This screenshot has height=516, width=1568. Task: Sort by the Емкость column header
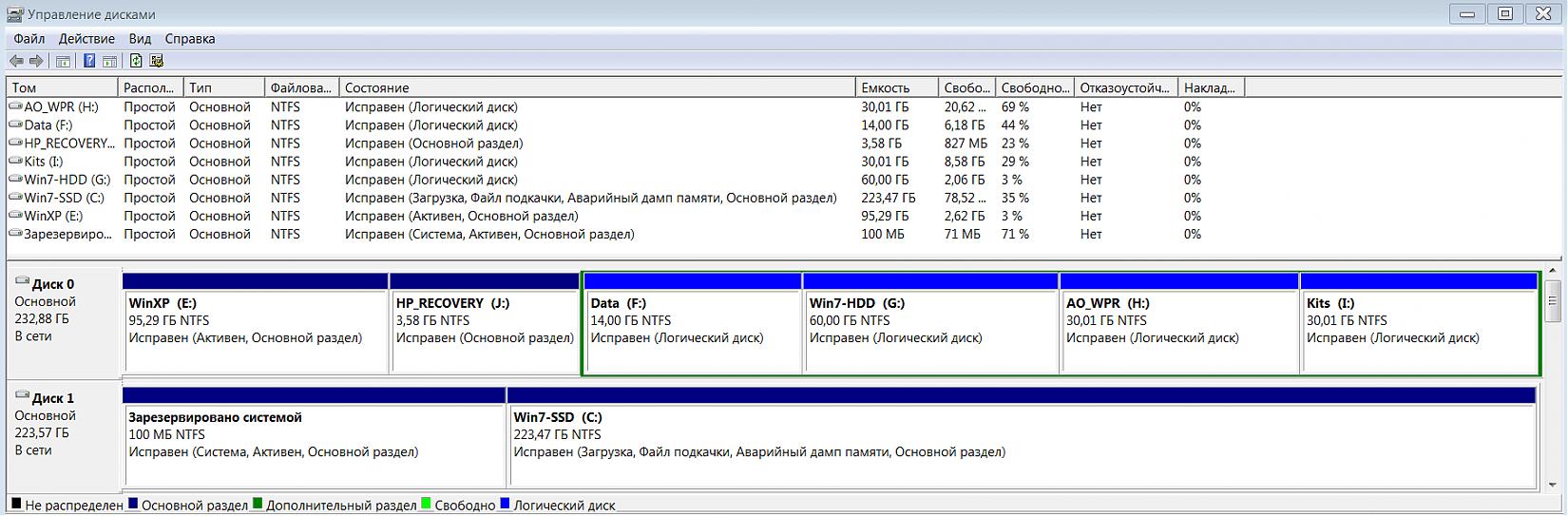click(896, 87)
